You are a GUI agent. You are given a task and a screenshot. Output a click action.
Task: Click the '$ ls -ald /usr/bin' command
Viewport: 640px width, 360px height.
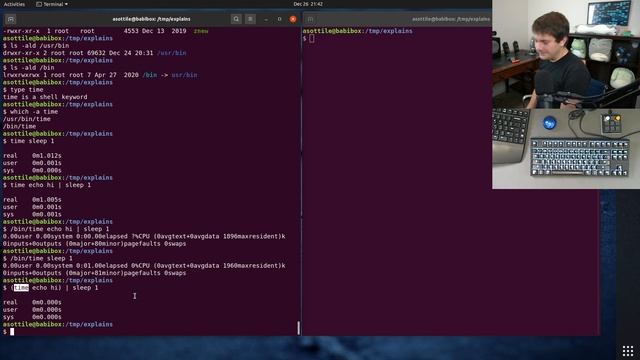point(36,46)
